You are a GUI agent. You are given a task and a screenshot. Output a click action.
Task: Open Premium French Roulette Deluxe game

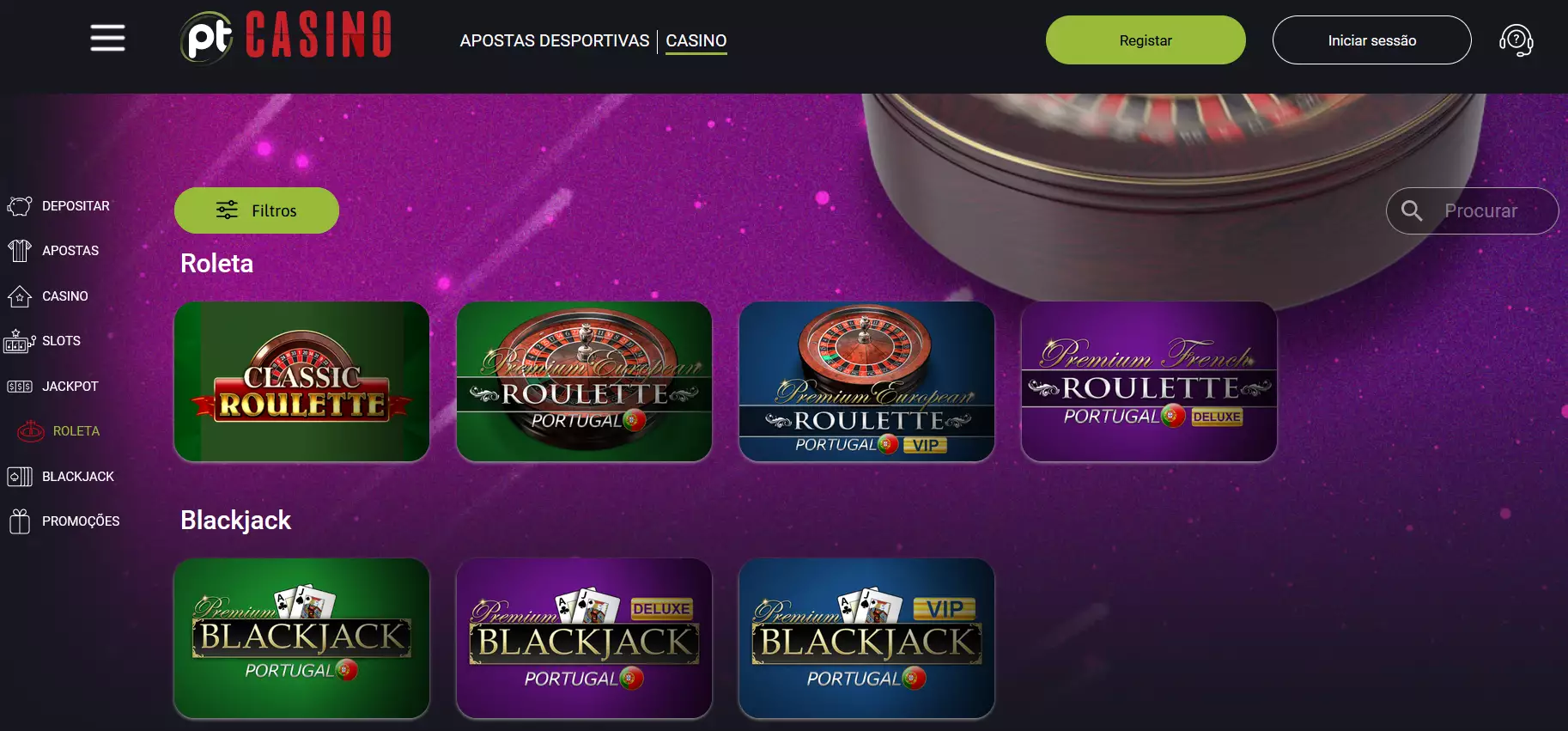(1149, 381)
